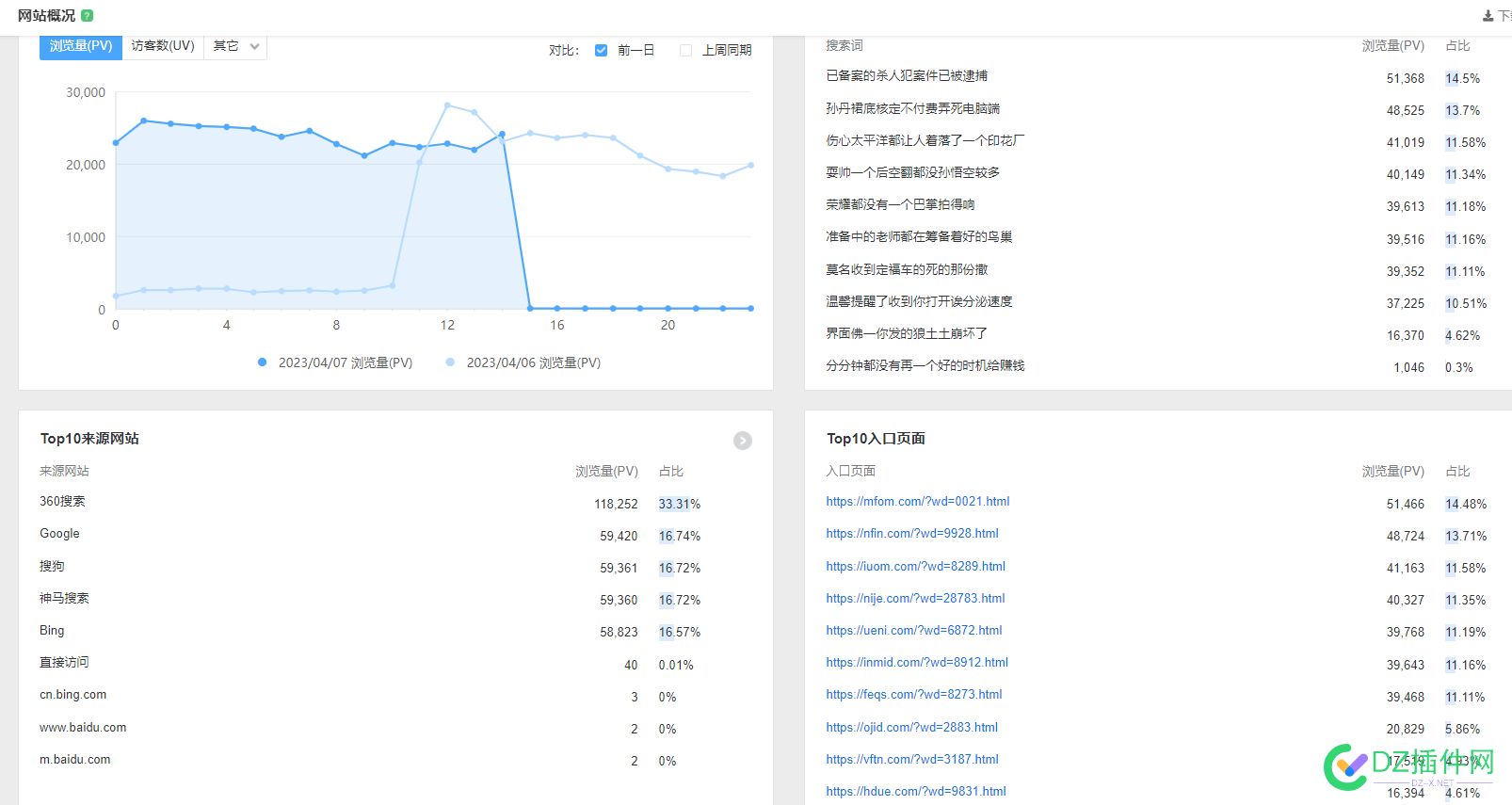Toggle the 2023/04/06 浏览量 legend dot

point(450,362)
